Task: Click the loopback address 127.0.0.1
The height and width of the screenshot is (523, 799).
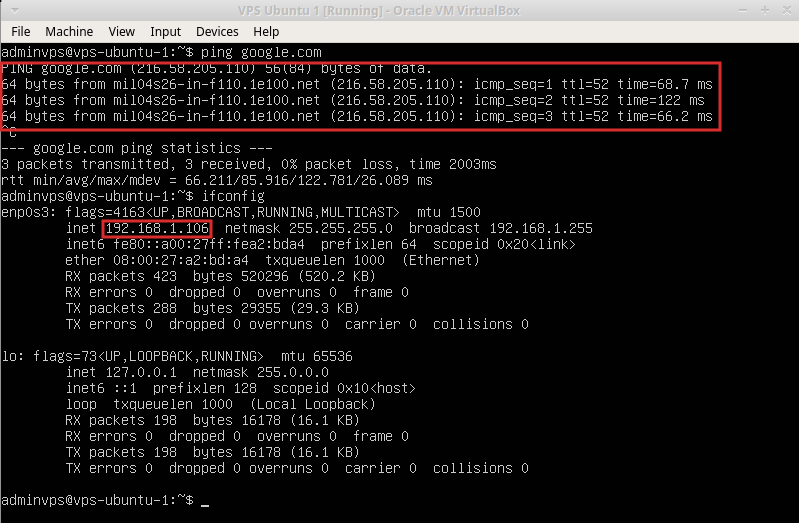Action: coord(141,372)
